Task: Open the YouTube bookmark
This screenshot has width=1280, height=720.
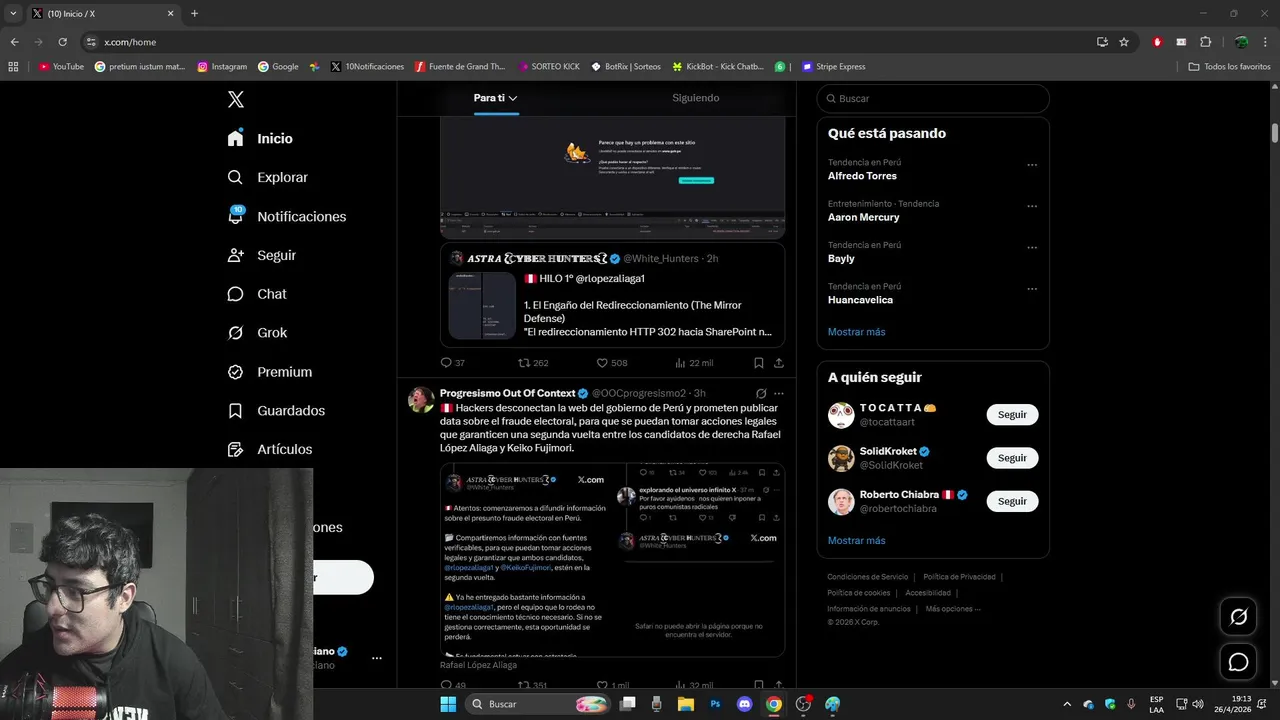Action: coord(61,67)
